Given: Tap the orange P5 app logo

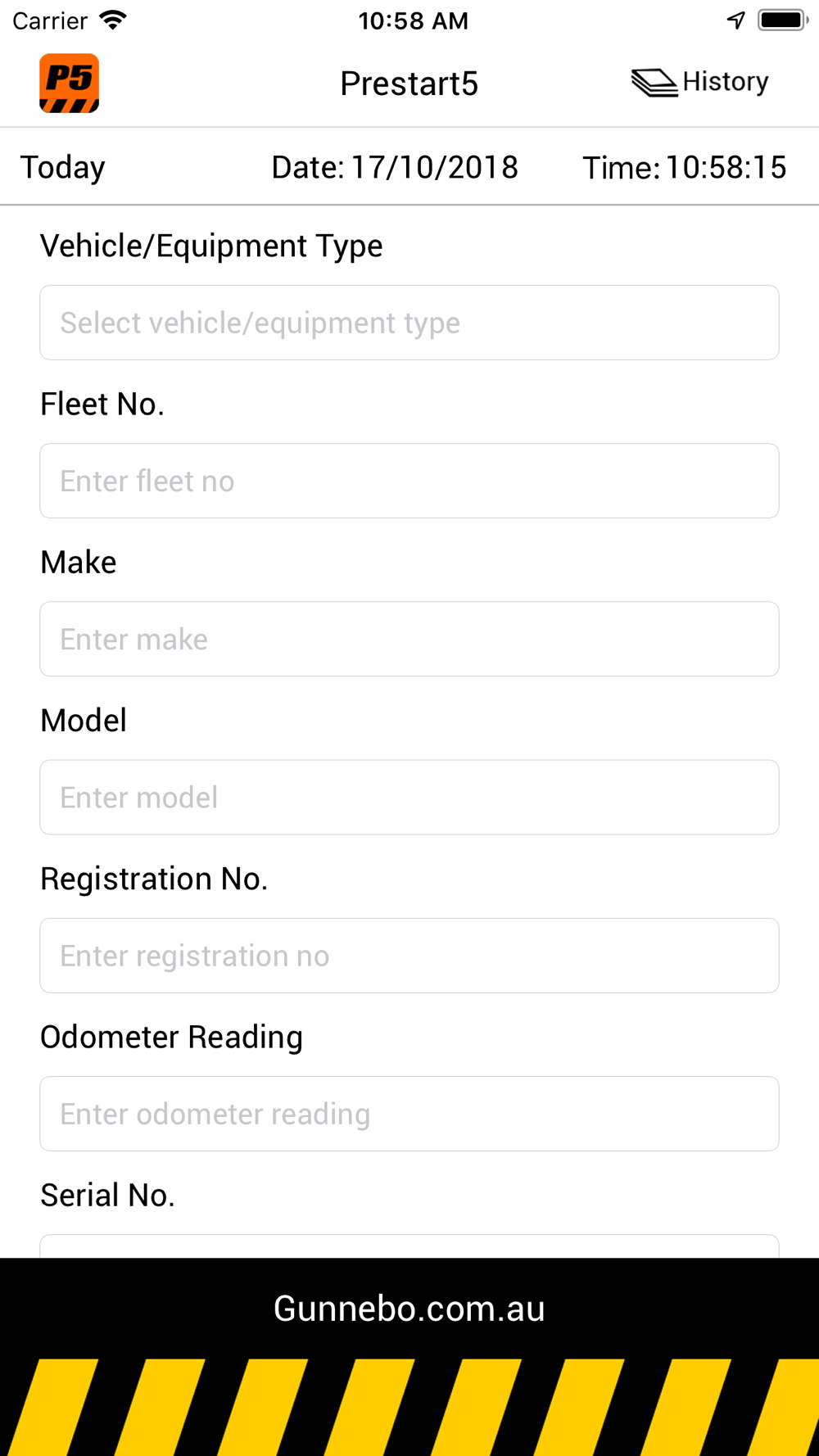Looking at the screenshot, I should click(x=70, y=84).
